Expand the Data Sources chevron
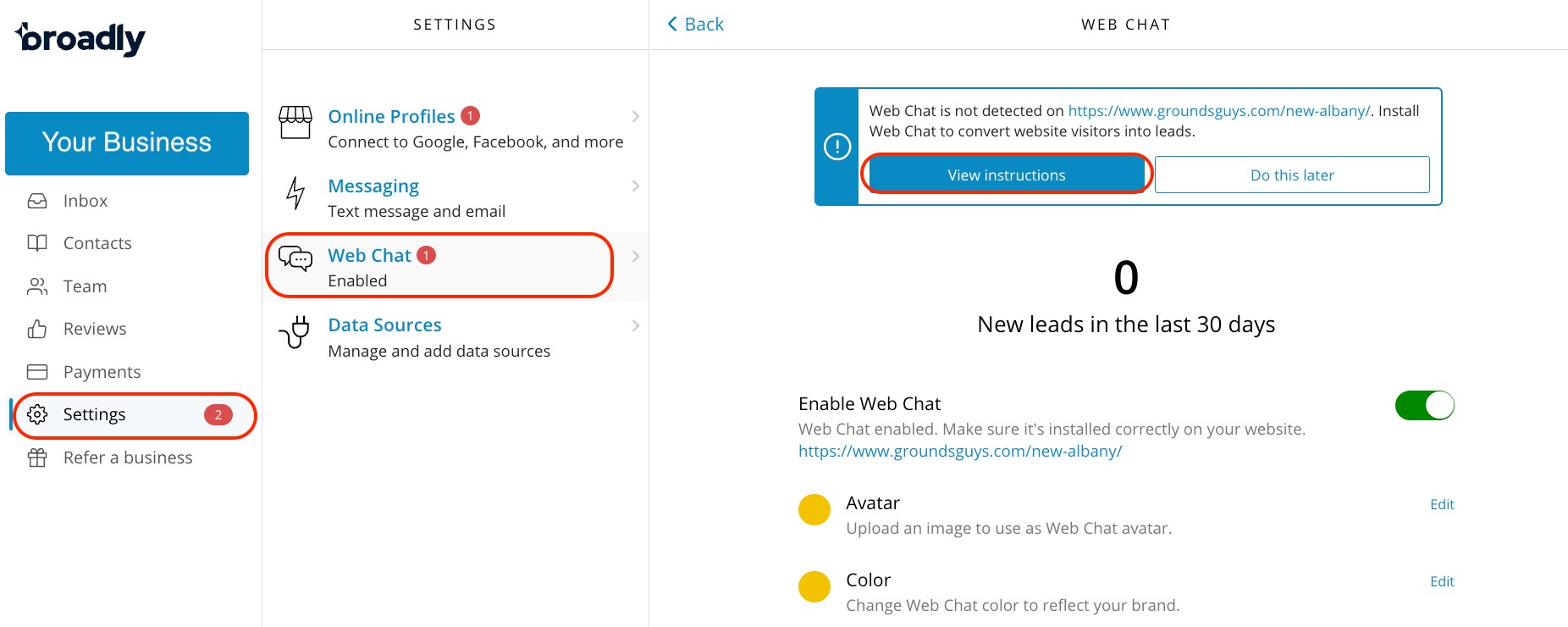Image resolution: width=1568 pixels, height=627 pixels. click(x=636, y=325)
